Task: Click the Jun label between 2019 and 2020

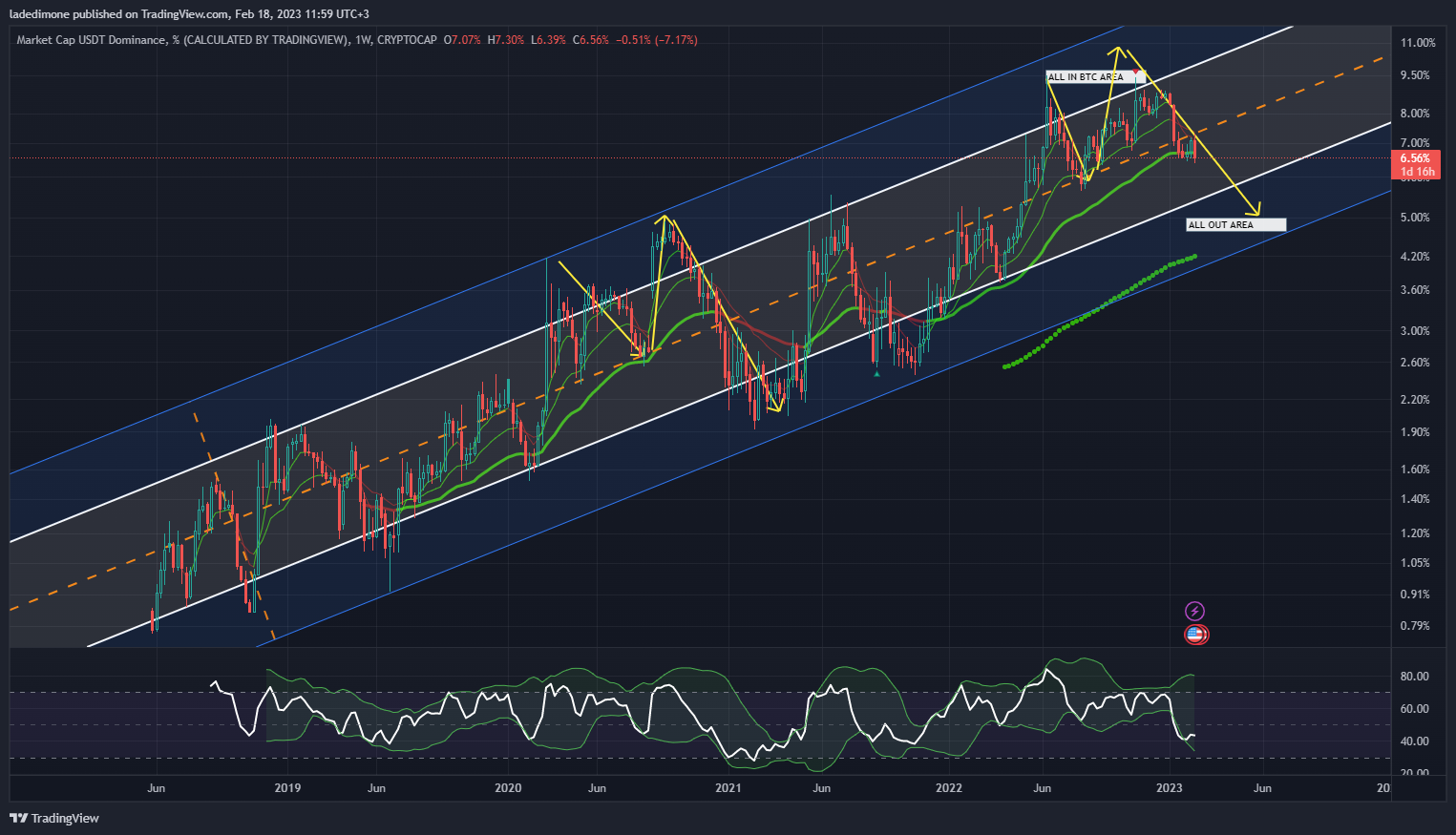Action: [376, 788]
